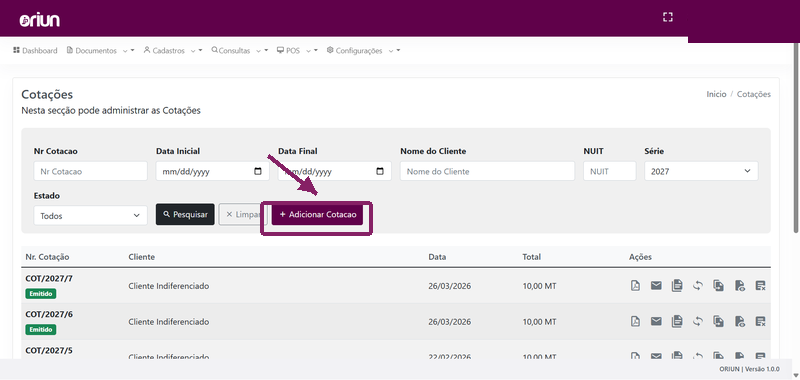Image resolution: width=800 pixels, height=380 pixels.
Task: Email quotation COT/2027/6 via envelope icon
Action: pos(656,321)
